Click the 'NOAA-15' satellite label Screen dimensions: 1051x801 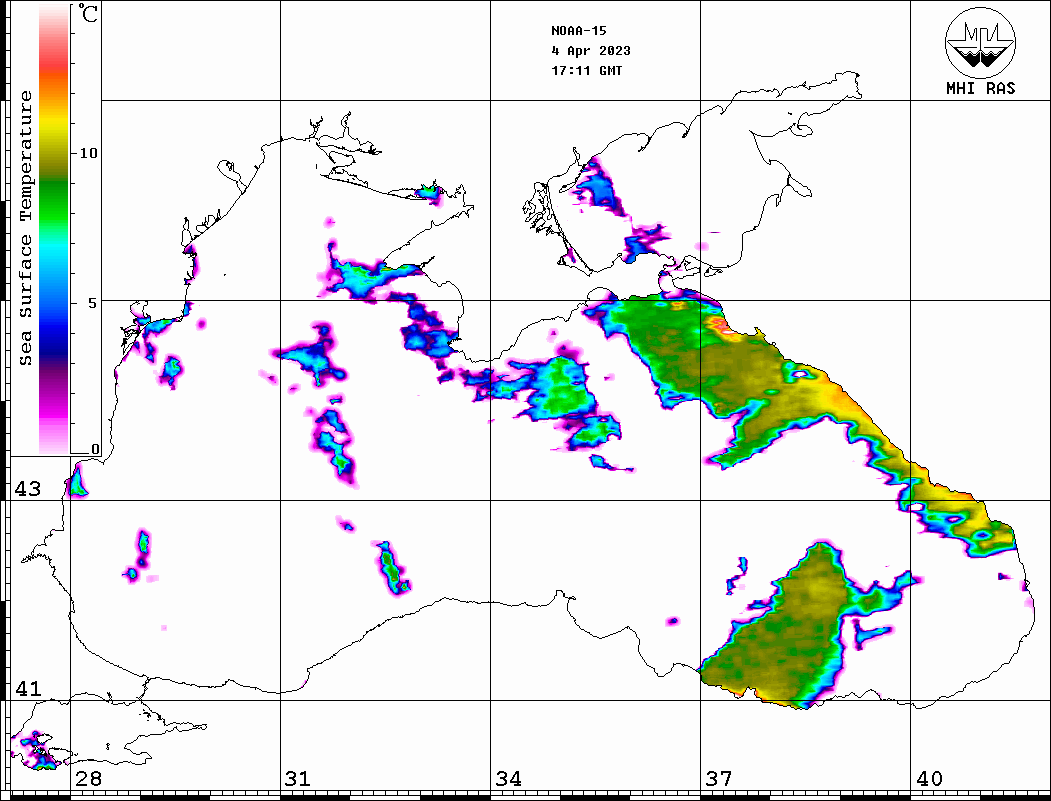point(578,31)
